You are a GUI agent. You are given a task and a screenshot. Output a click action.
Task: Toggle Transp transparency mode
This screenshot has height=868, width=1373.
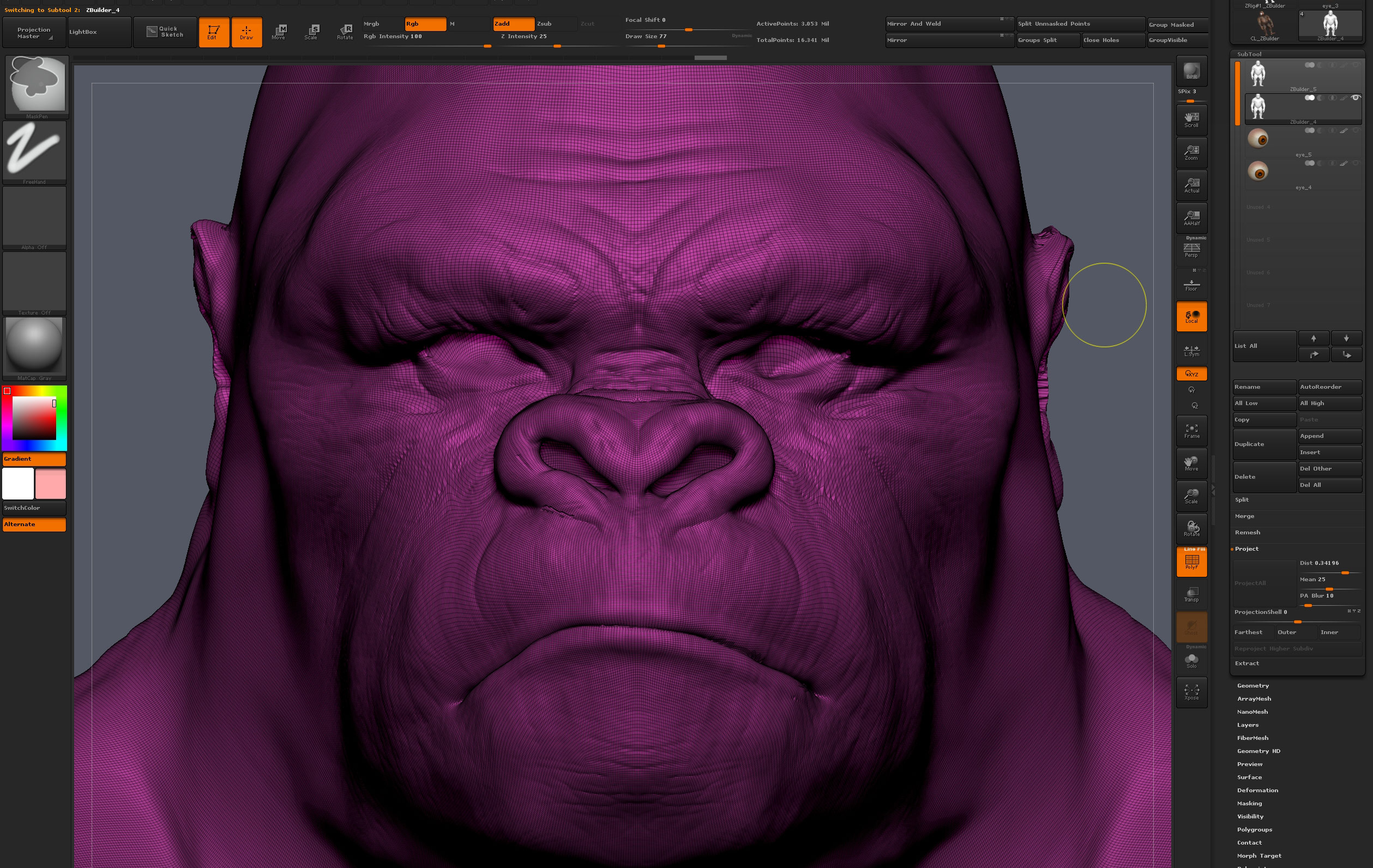1191,594
